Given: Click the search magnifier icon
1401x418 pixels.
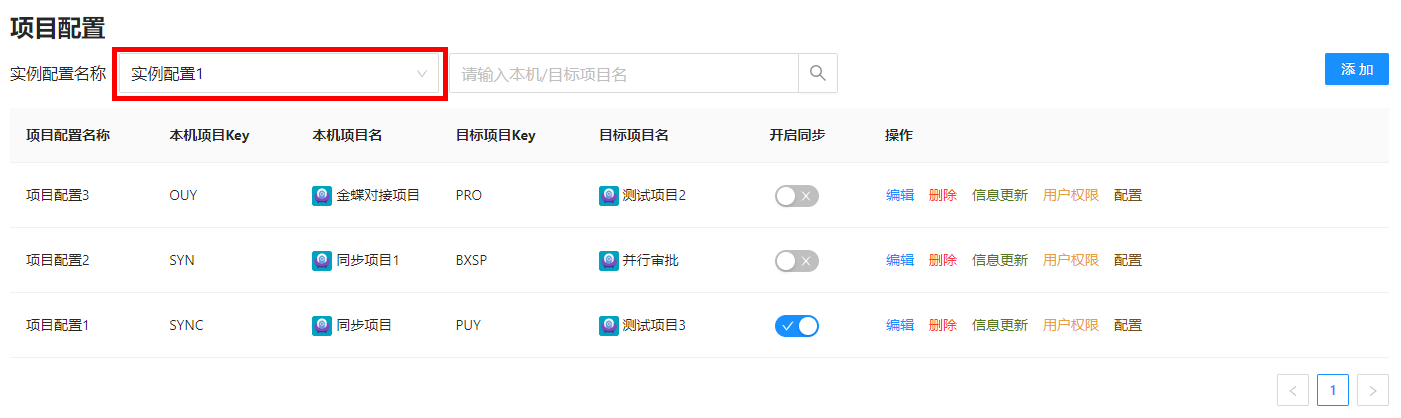Looking at the screenshot, I should click(818, 73).
